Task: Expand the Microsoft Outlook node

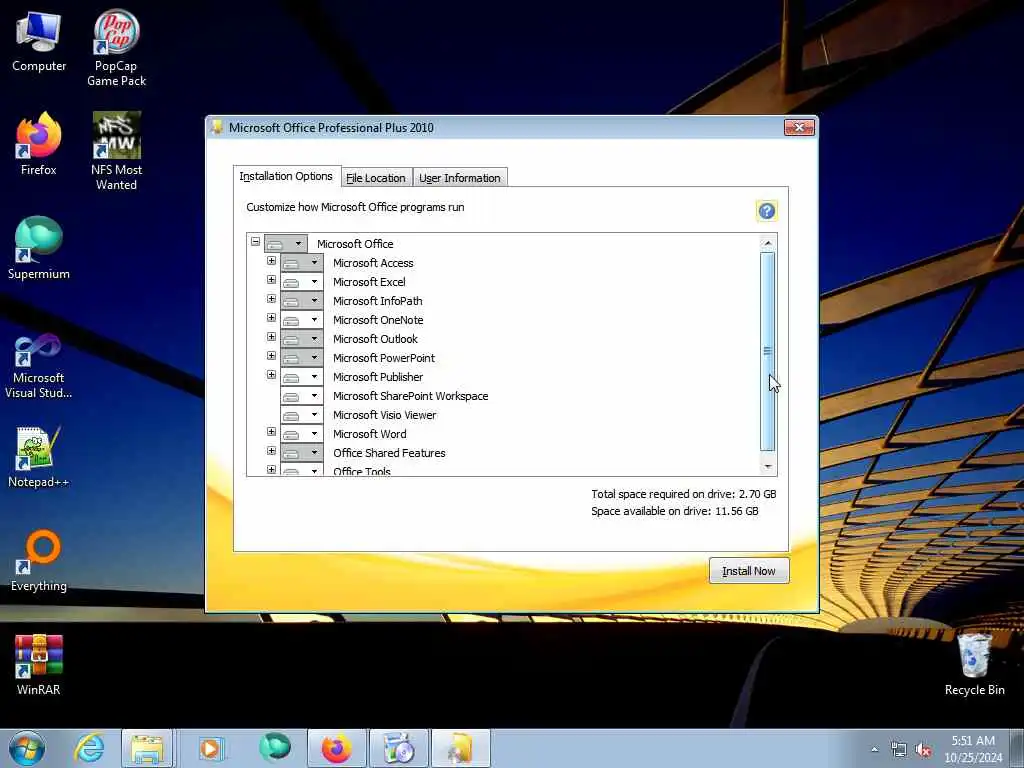Action: 272,336
